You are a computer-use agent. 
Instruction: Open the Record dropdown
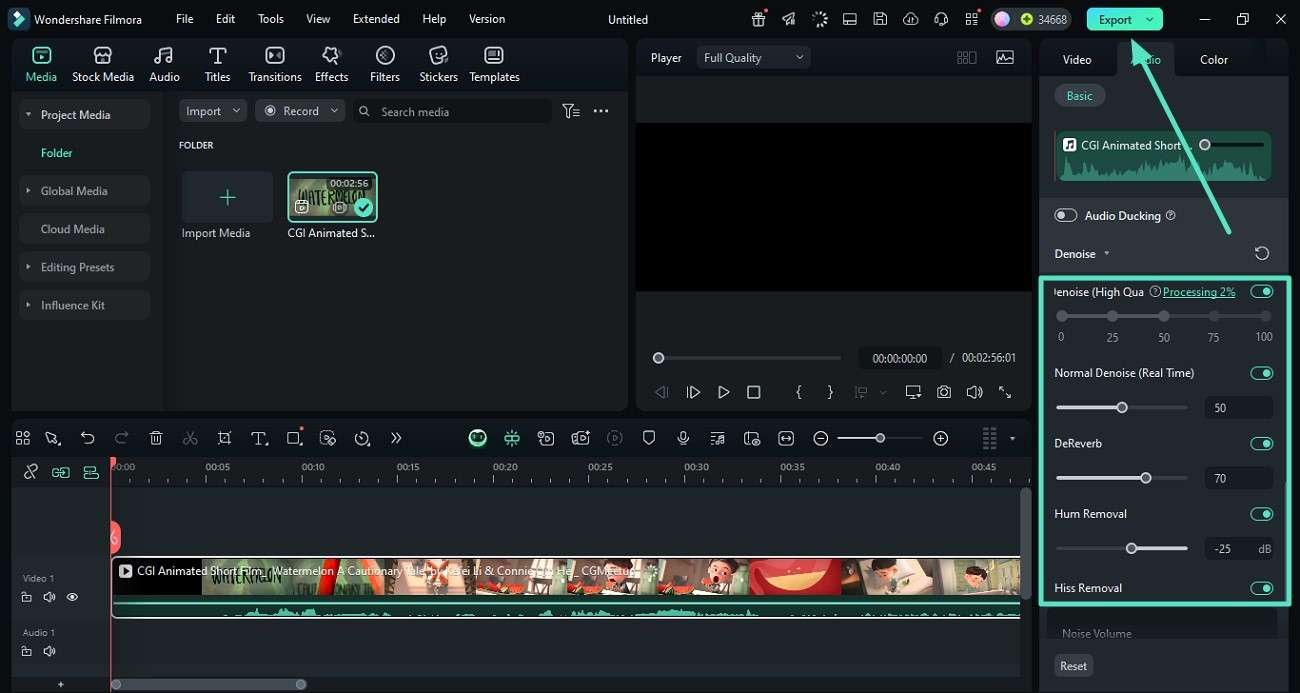pos(300,111)
